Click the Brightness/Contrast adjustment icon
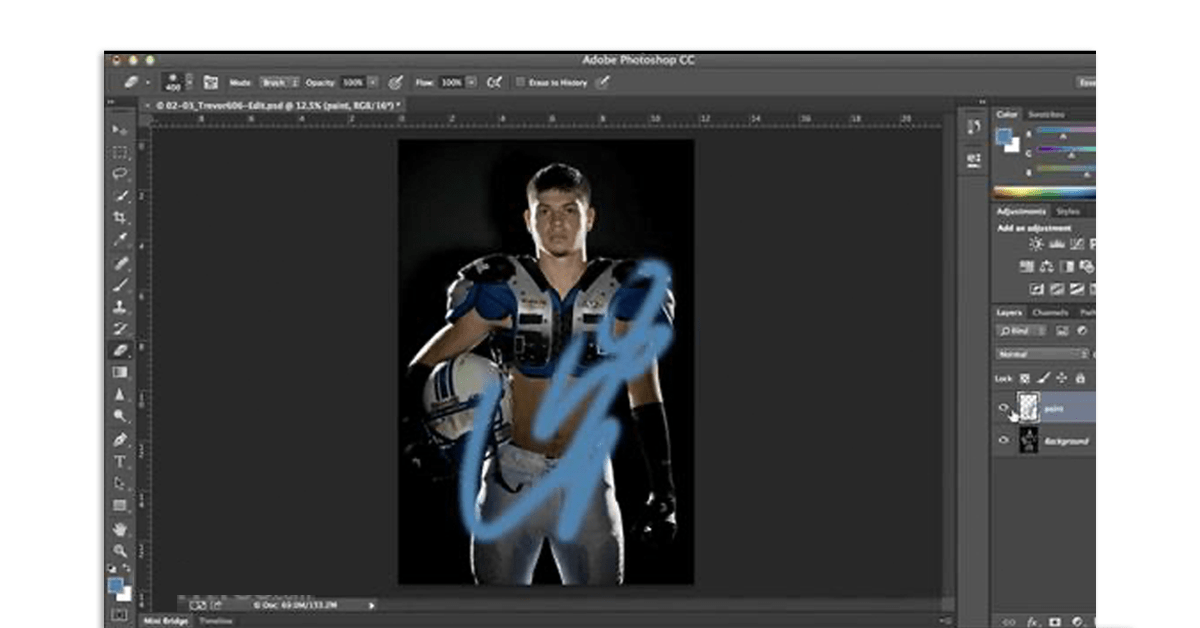Viewport: 1200px width, 628px height. point(1035,244)
